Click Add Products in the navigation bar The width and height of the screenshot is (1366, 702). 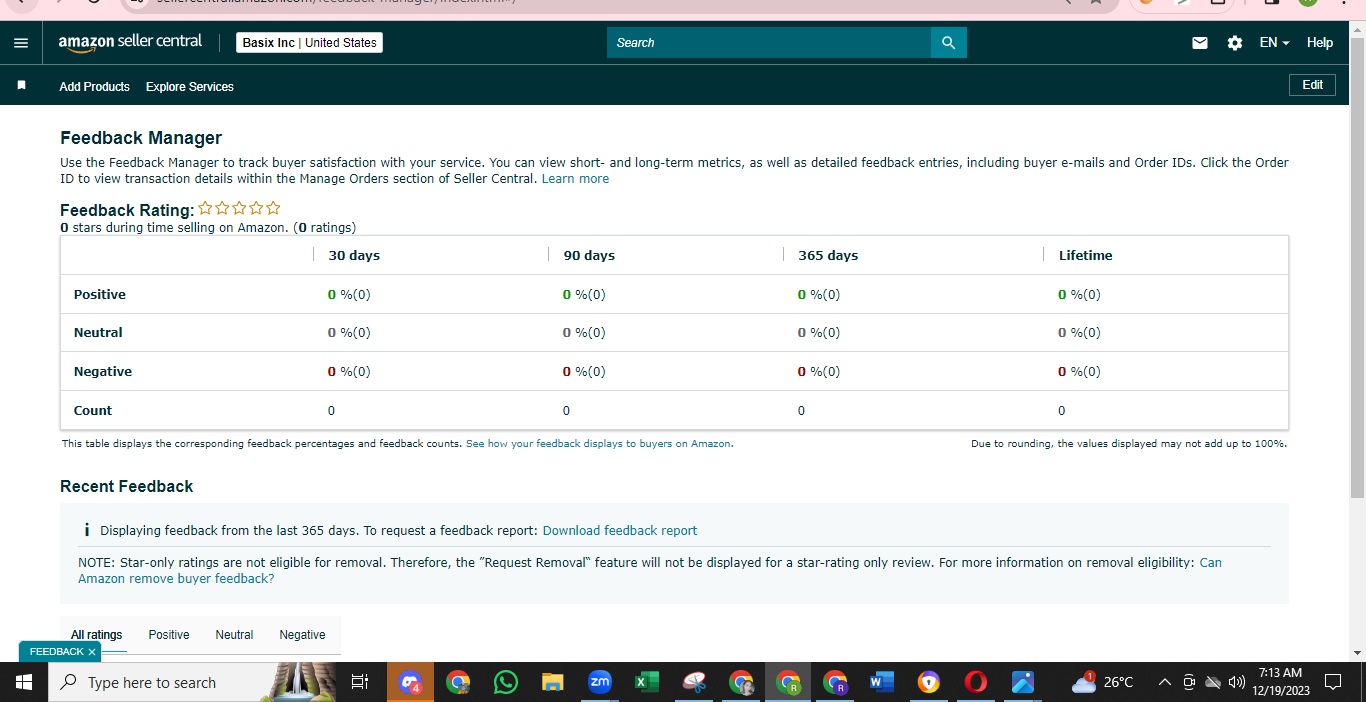(94, 87)
